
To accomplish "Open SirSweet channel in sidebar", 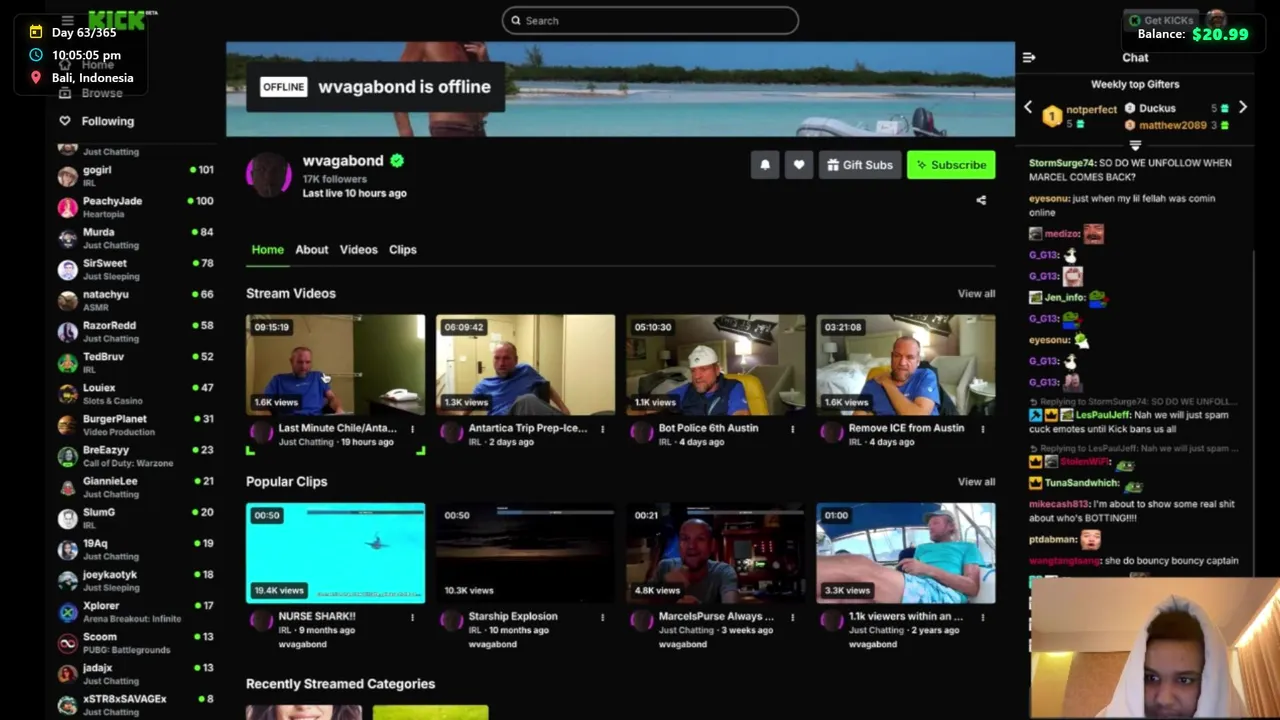I will 135,269.
